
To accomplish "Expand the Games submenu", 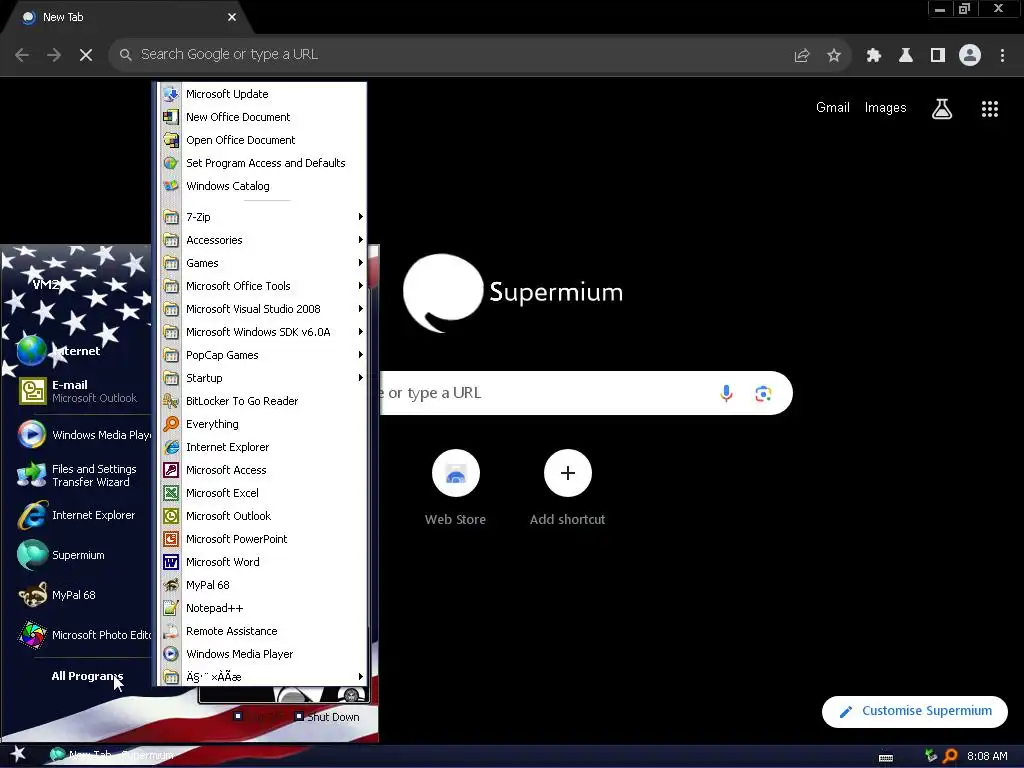I will coord(263,263).
